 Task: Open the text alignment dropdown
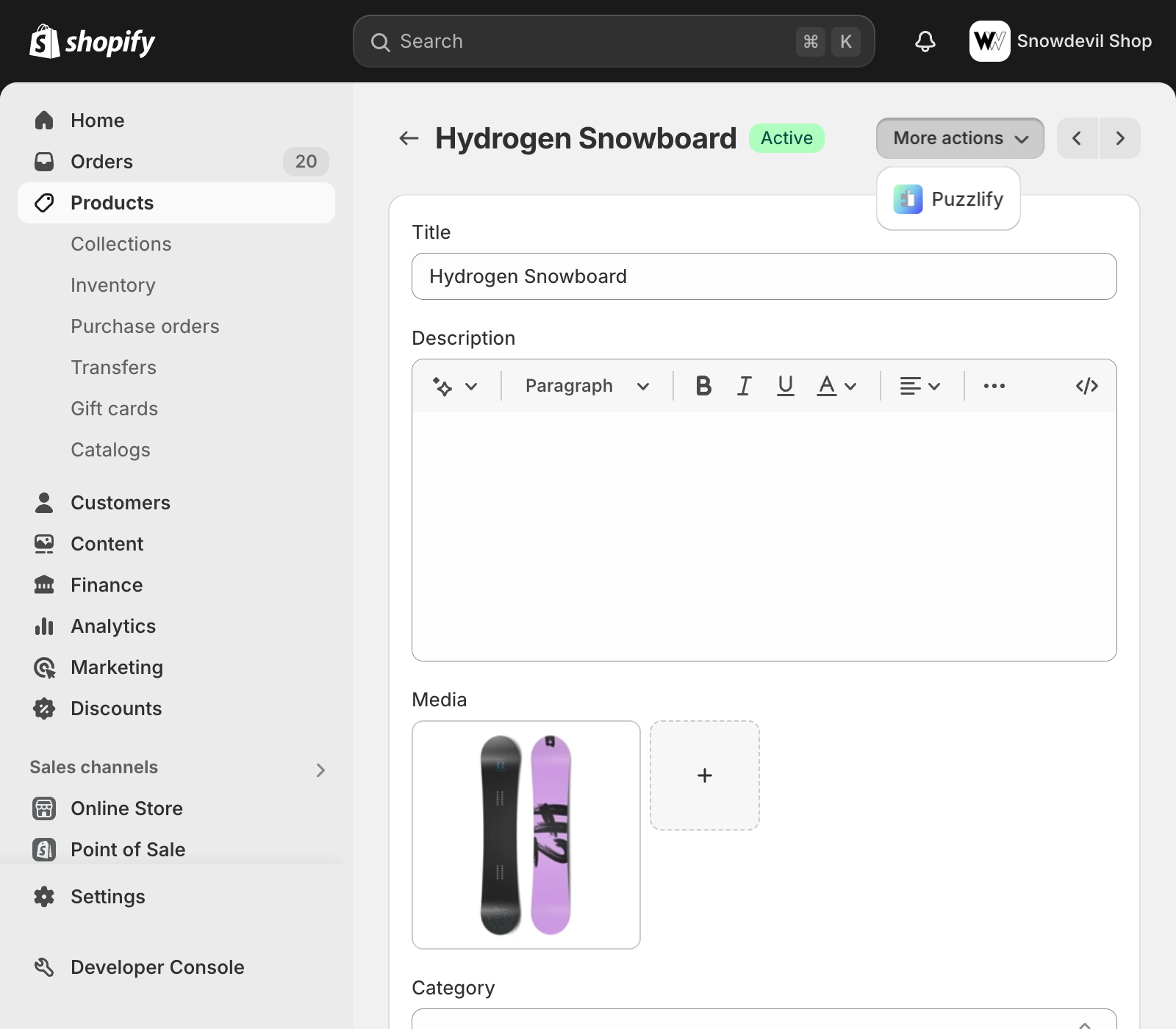click(919, 386)
